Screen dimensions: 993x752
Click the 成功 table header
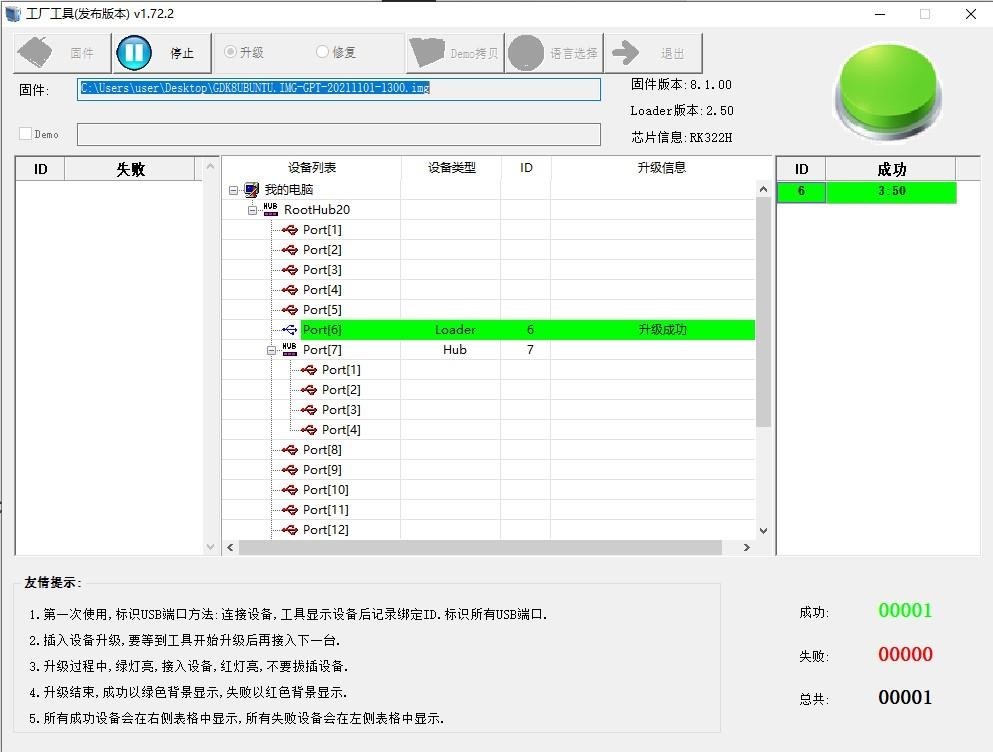tap(890, 169)
